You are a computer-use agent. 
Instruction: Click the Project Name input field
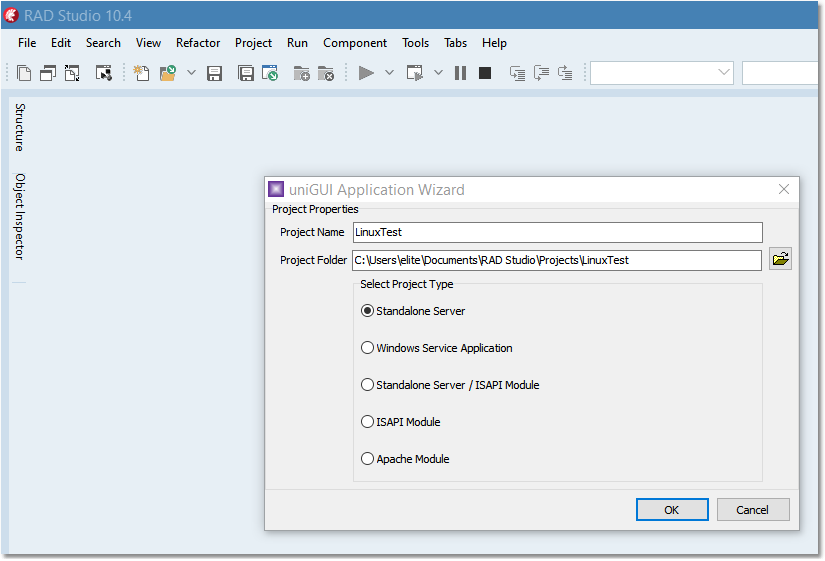pos(557,232)
